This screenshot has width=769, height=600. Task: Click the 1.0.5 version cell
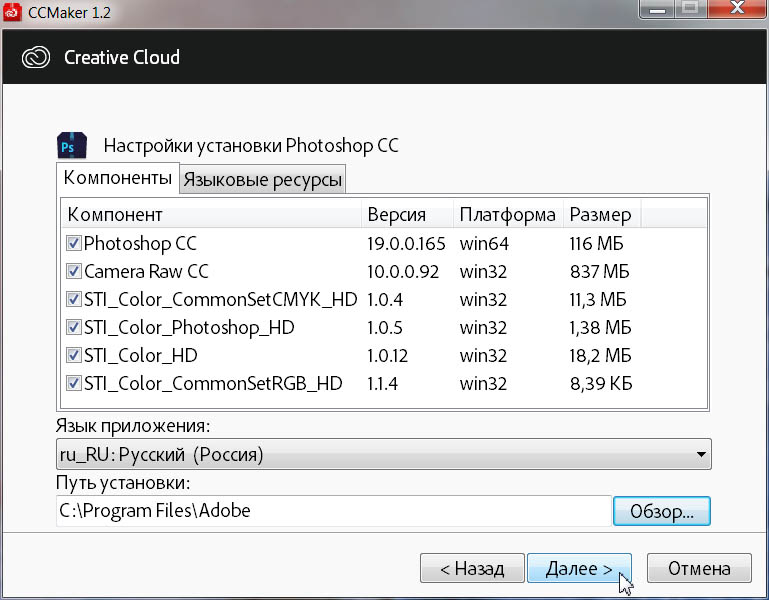384,327
